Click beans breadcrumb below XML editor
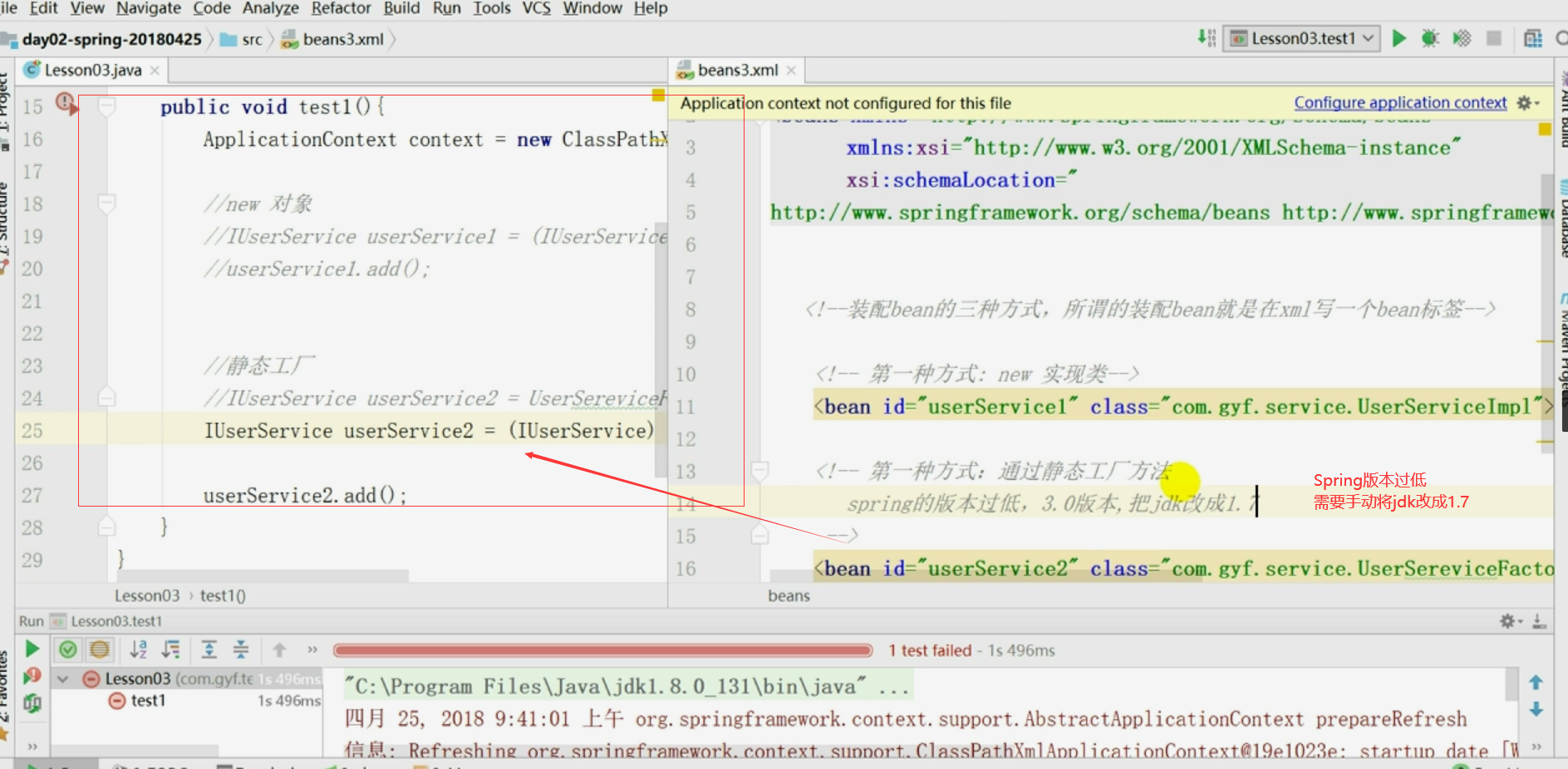Image resolution: width=1568 pixels, height=769 pixels. tap(789, 595)
